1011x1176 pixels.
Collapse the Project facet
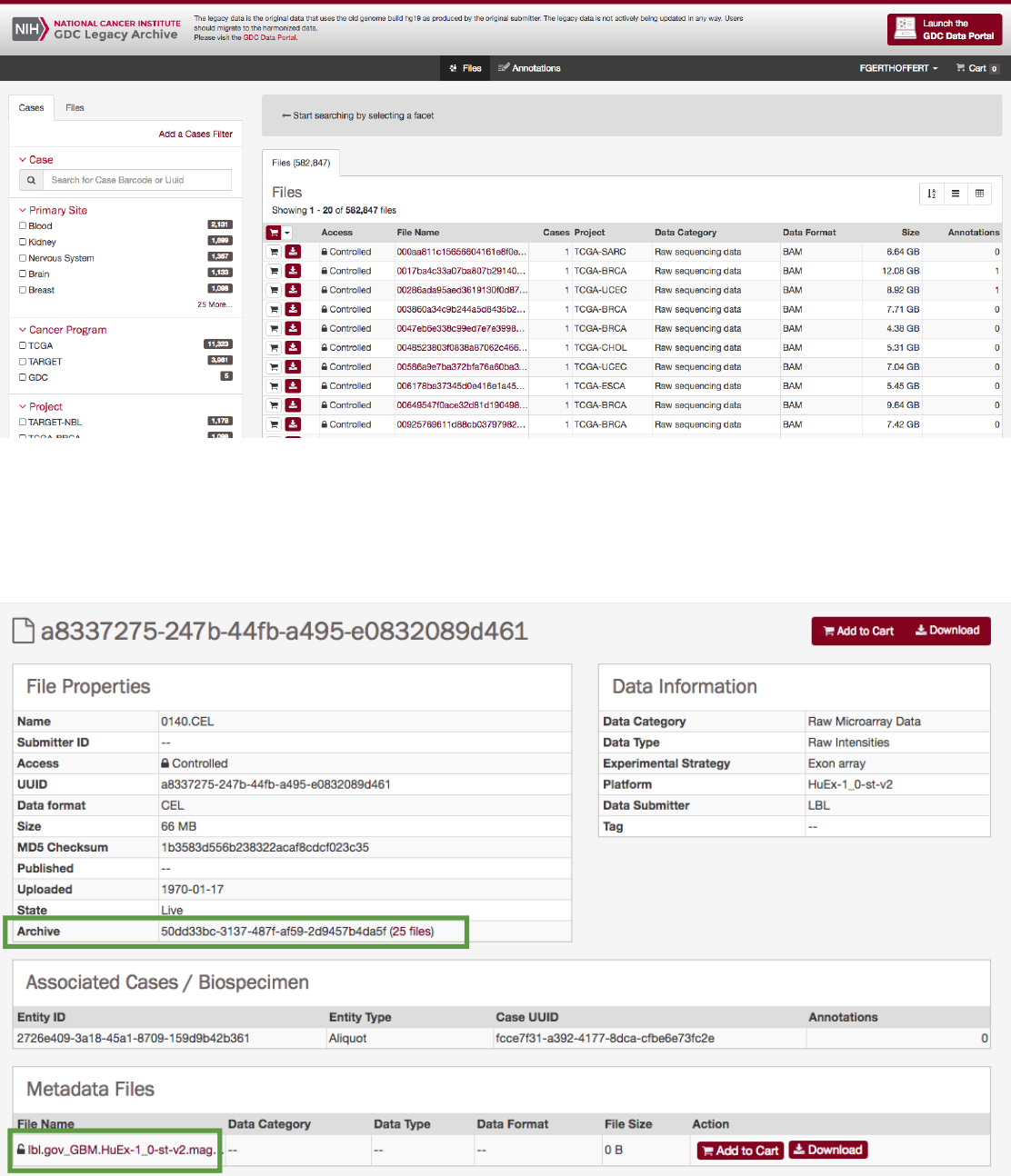(41, 406)
